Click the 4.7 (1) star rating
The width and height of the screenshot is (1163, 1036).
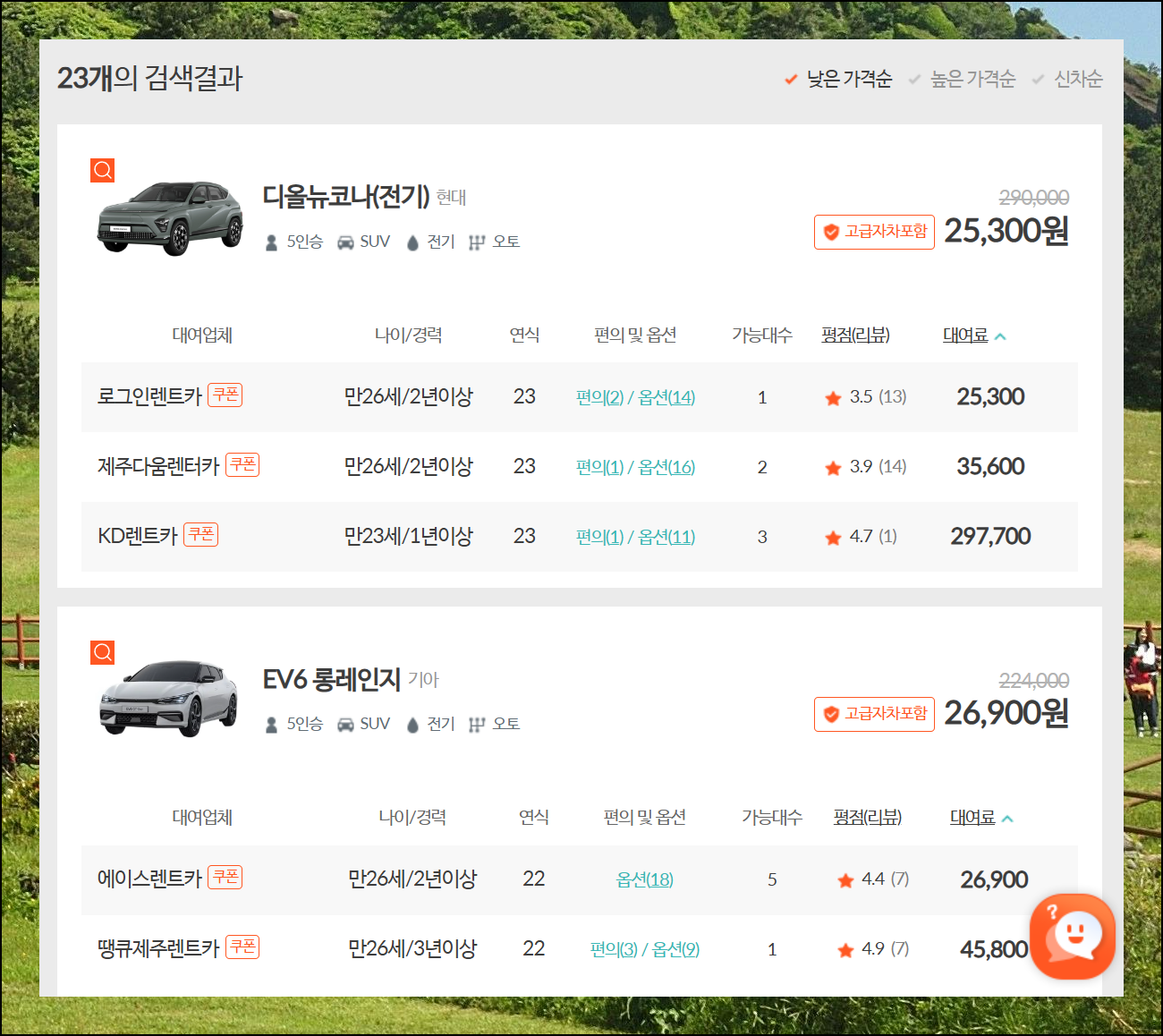click(x=861, y=537)
